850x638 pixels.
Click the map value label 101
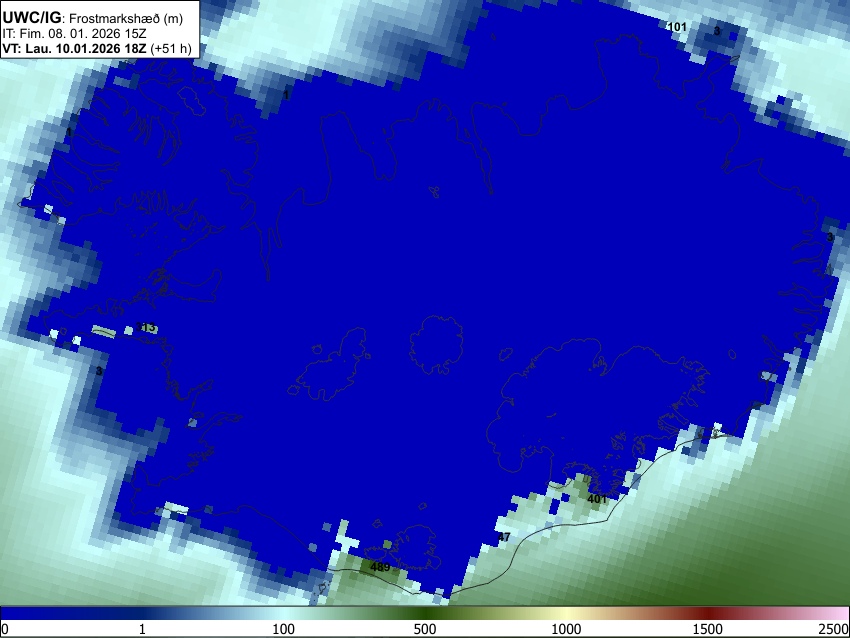coord(677,27)
